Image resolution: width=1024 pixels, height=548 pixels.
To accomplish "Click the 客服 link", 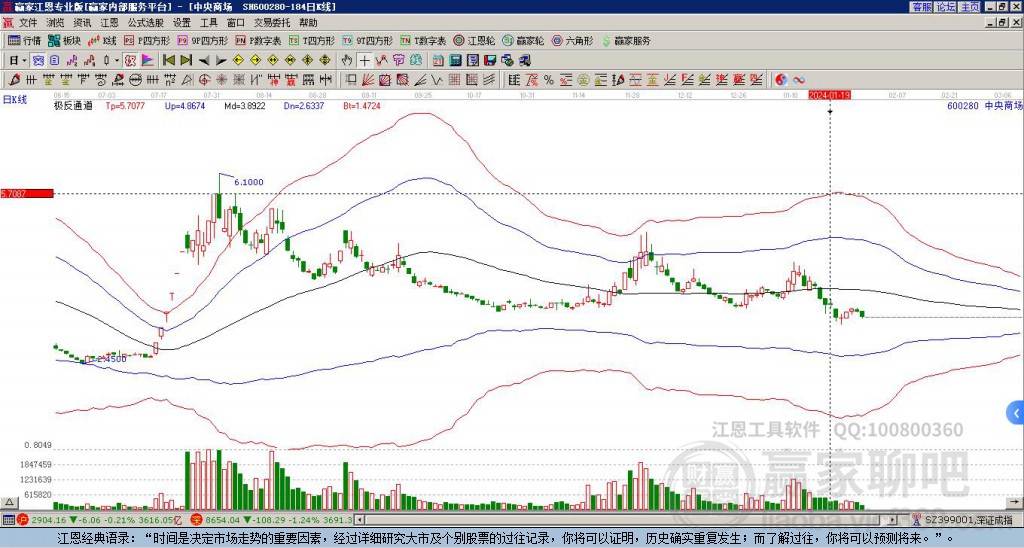I will click(x=922, y=7).
